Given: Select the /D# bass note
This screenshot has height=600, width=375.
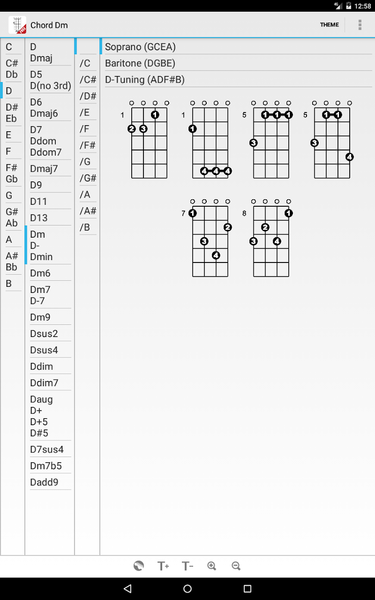Looking at the screenshot, I should (88, 96).
